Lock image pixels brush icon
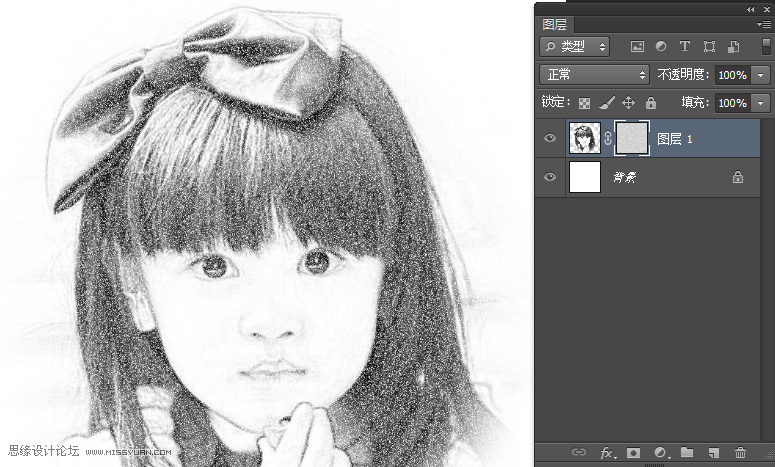775x467 pixels. tap(606, 103)
